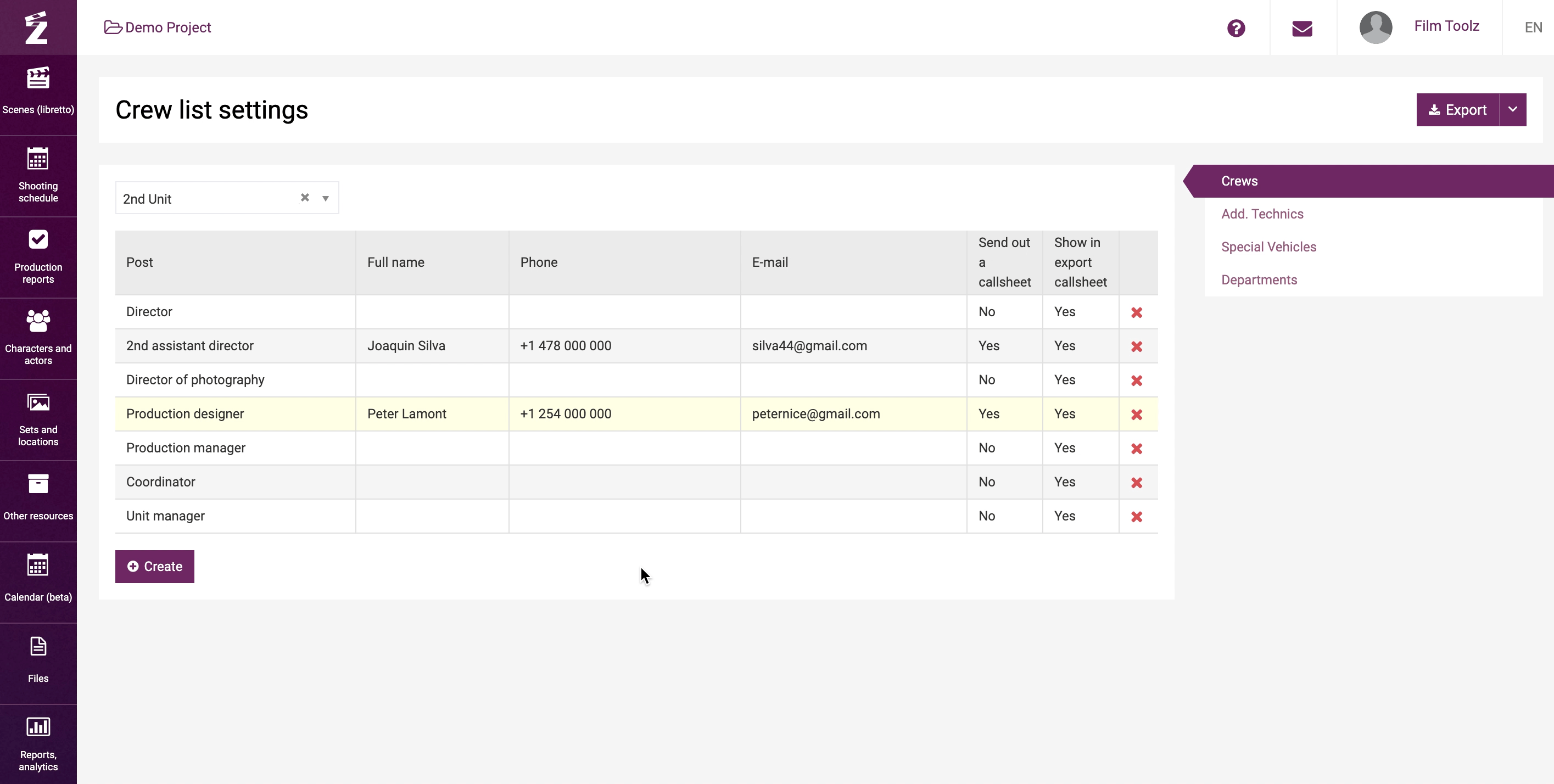This screenshot has width=1554, height=784.
Task: Delete the 2nd assistant director row
Action: [1137, 346]
